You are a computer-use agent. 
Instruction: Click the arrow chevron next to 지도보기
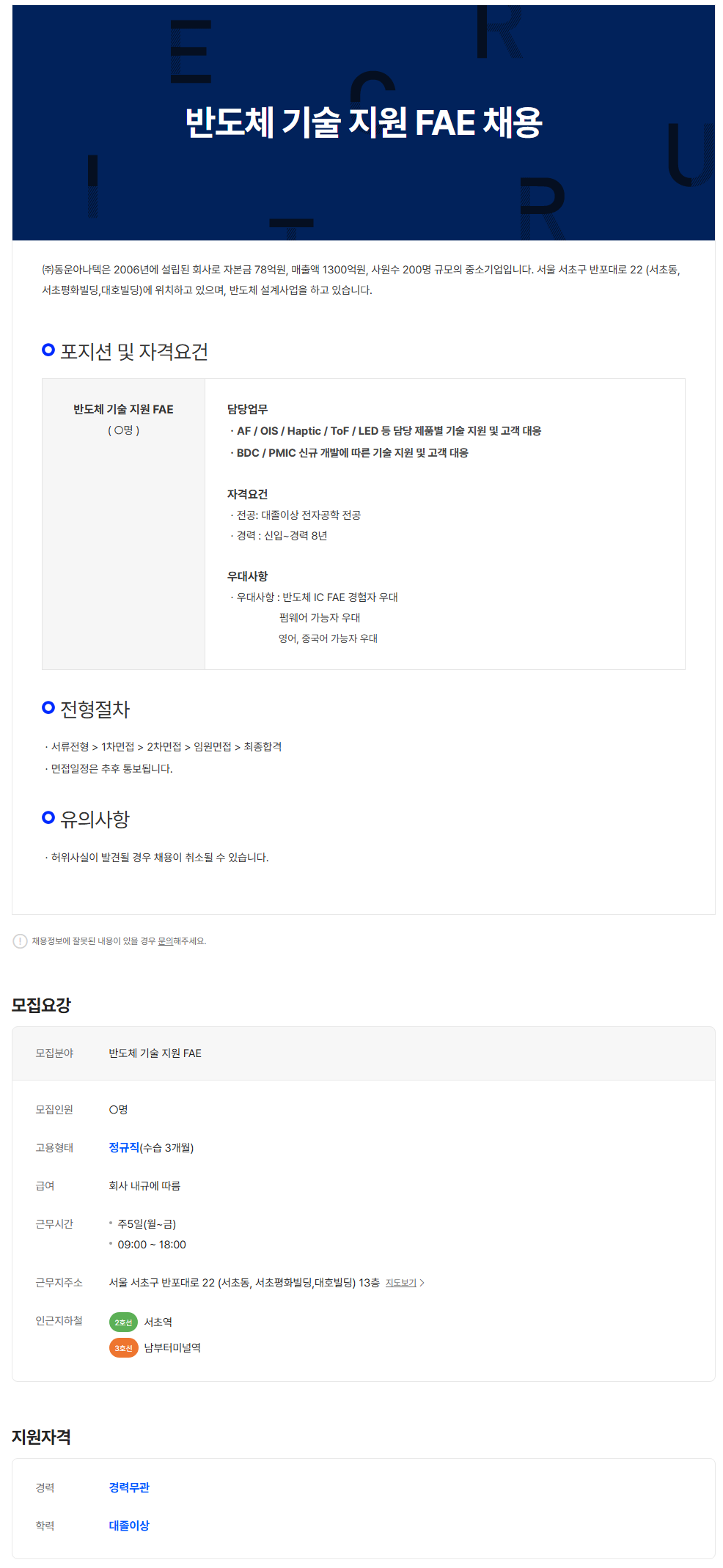(x=422, y=1283)
